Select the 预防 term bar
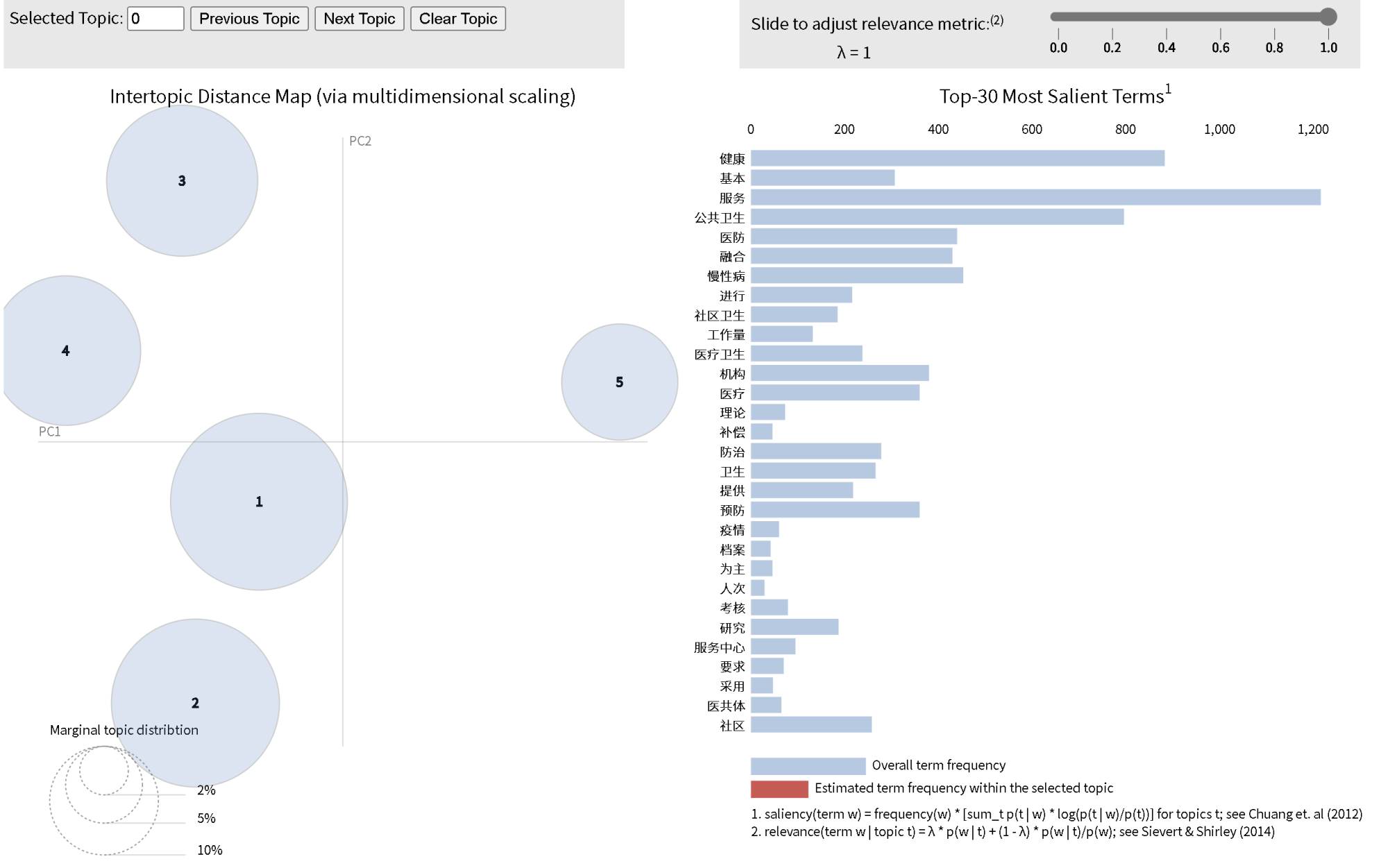This screenshot has width=1388, height=868. [x=835, y=510]
